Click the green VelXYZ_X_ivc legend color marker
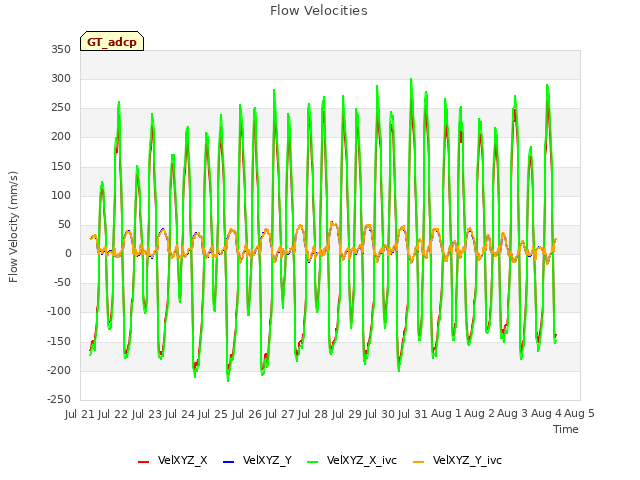This screenshot has width=640, height=480. [312, 462]
